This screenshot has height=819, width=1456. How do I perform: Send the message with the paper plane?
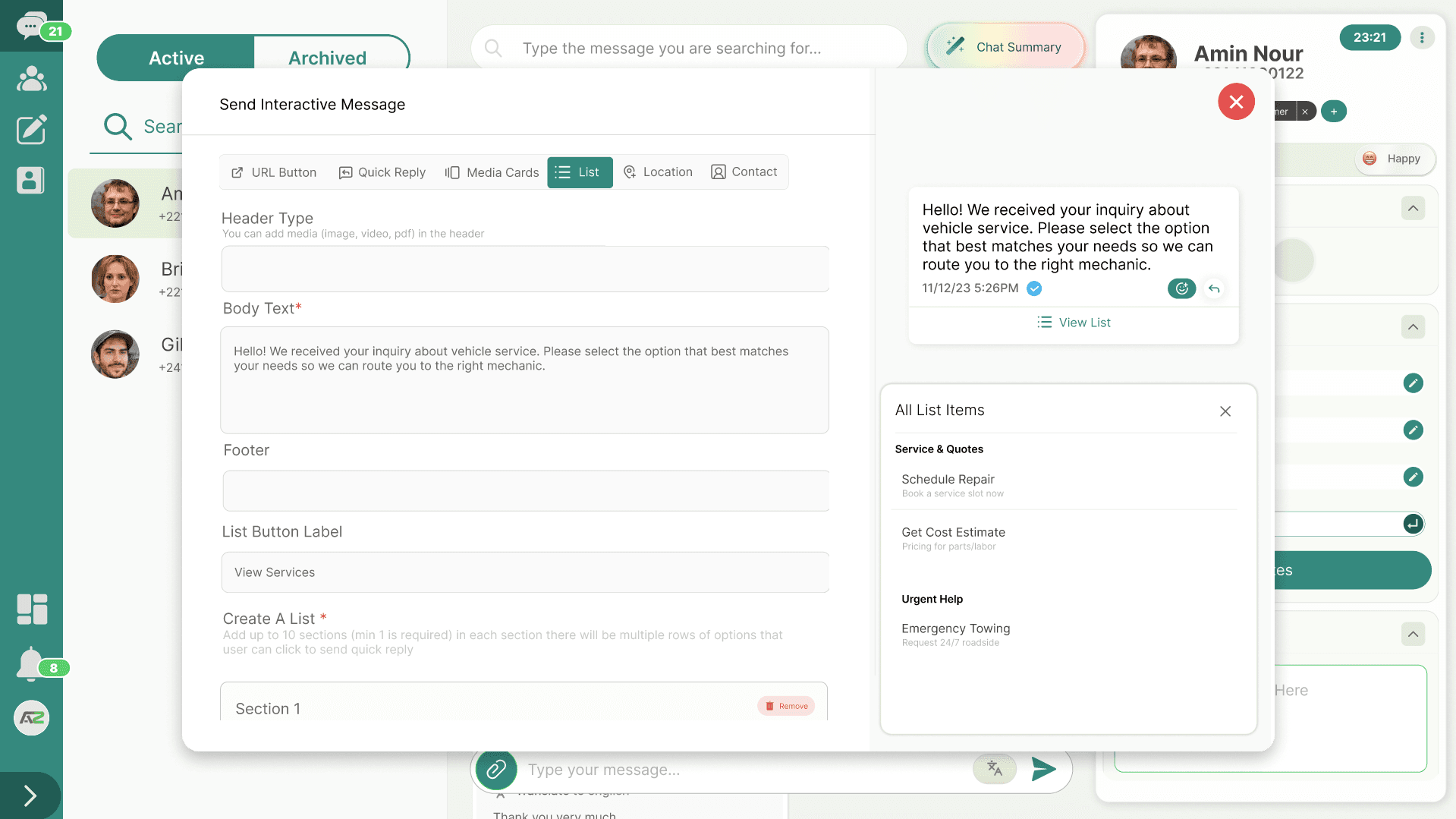tap(1044, 769)
